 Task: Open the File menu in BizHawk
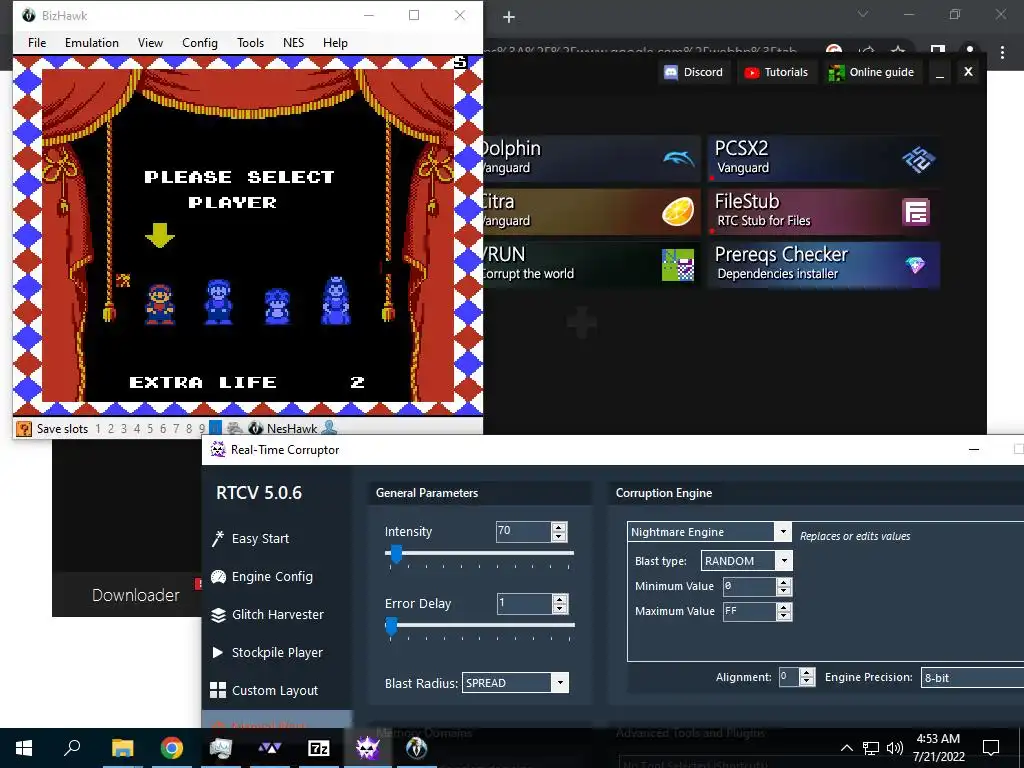pos(37,42)
